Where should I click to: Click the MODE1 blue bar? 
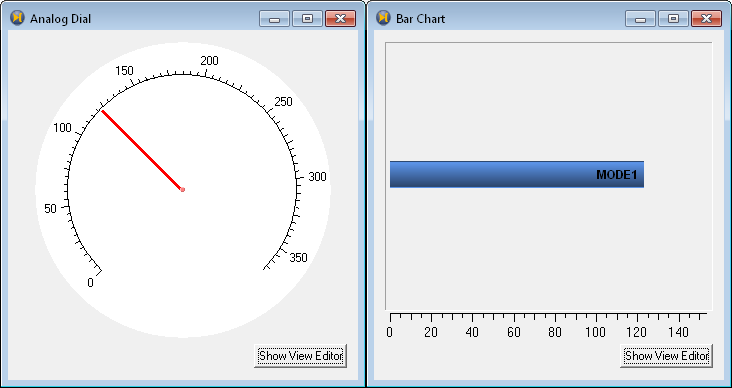(517, 175)
